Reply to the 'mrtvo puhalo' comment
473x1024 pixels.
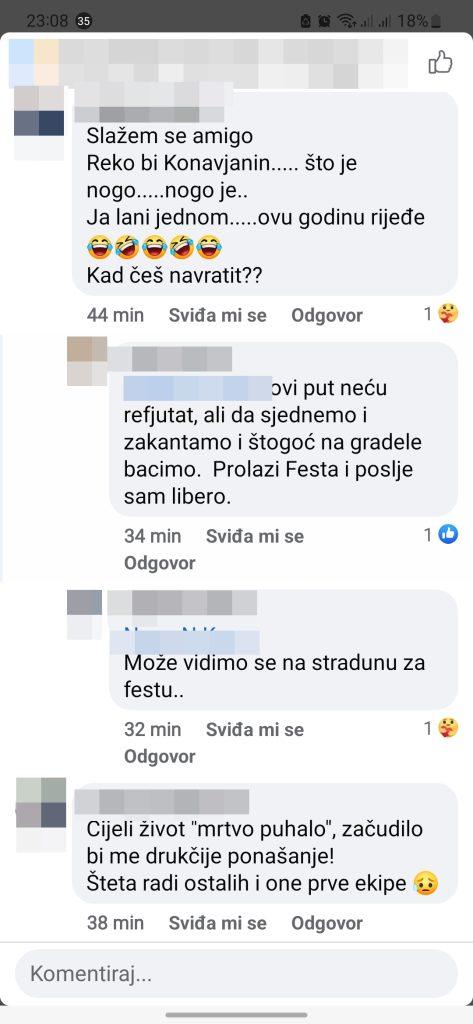(x=327, y=923)
